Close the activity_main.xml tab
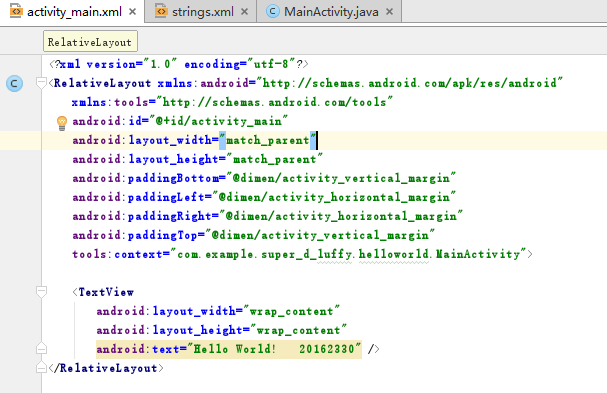This screenshot has height=393, width=607. pyautogui.click(x=132, y=12)
